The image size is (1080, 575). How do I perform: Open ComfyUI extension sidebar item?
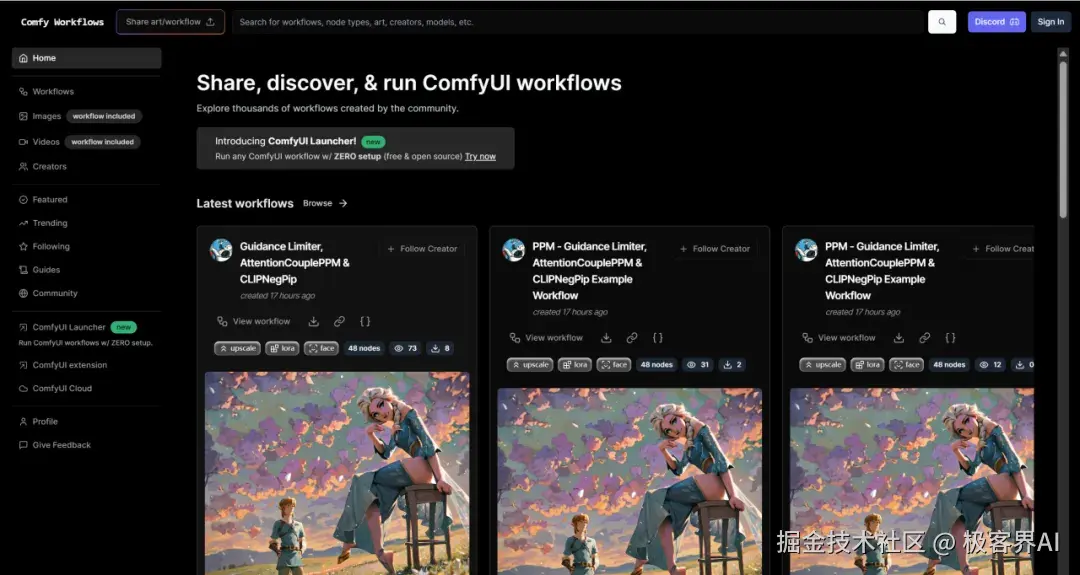pos(63,365)
